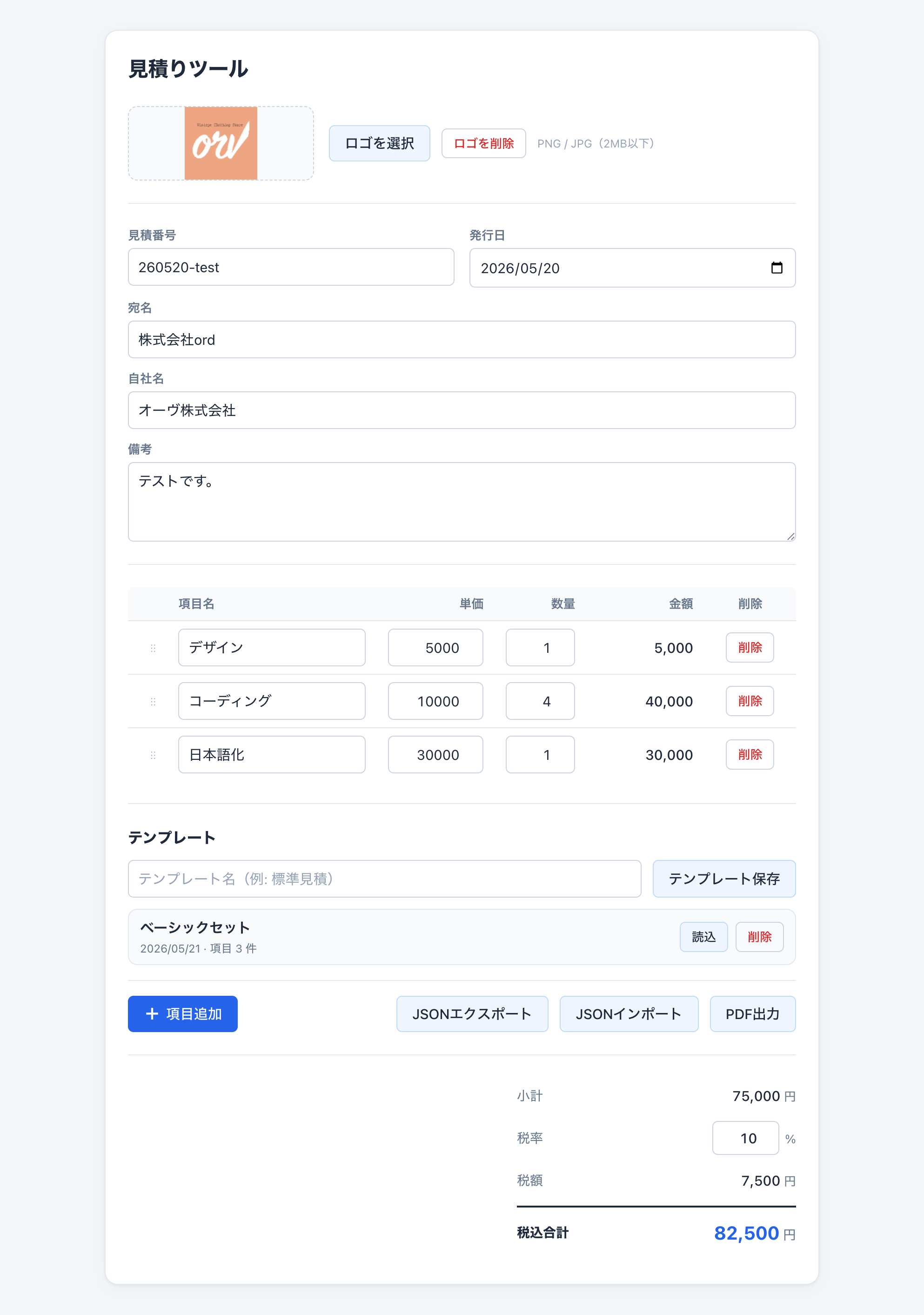Click the JSONエクスポート button
Viewport: 924px width, 1315px height.
[x=472, y=1014]
